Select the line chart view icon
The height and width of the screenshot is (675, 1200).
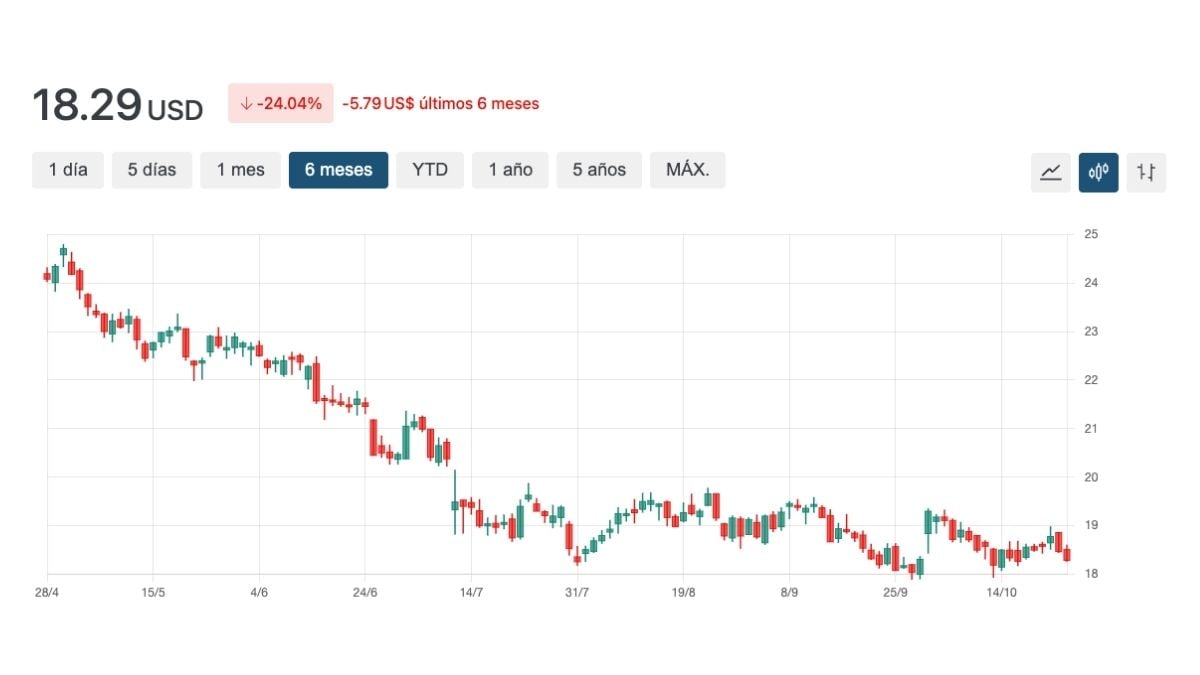pyautogui.click(x=1051, y=172)
